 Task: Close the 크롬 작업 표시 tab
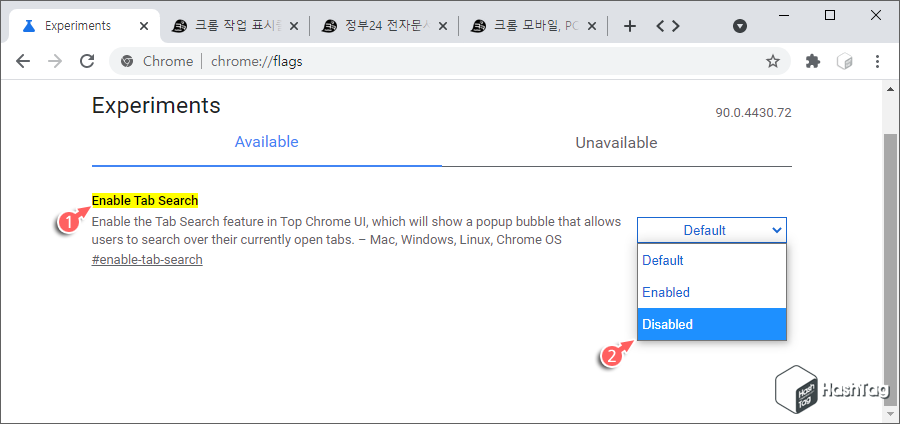tap(293, 26)
